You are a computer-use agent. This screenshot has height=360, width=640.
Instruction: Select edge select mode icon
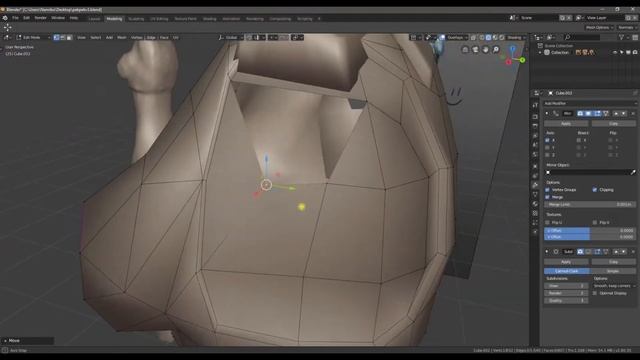(x=63, y=38)
